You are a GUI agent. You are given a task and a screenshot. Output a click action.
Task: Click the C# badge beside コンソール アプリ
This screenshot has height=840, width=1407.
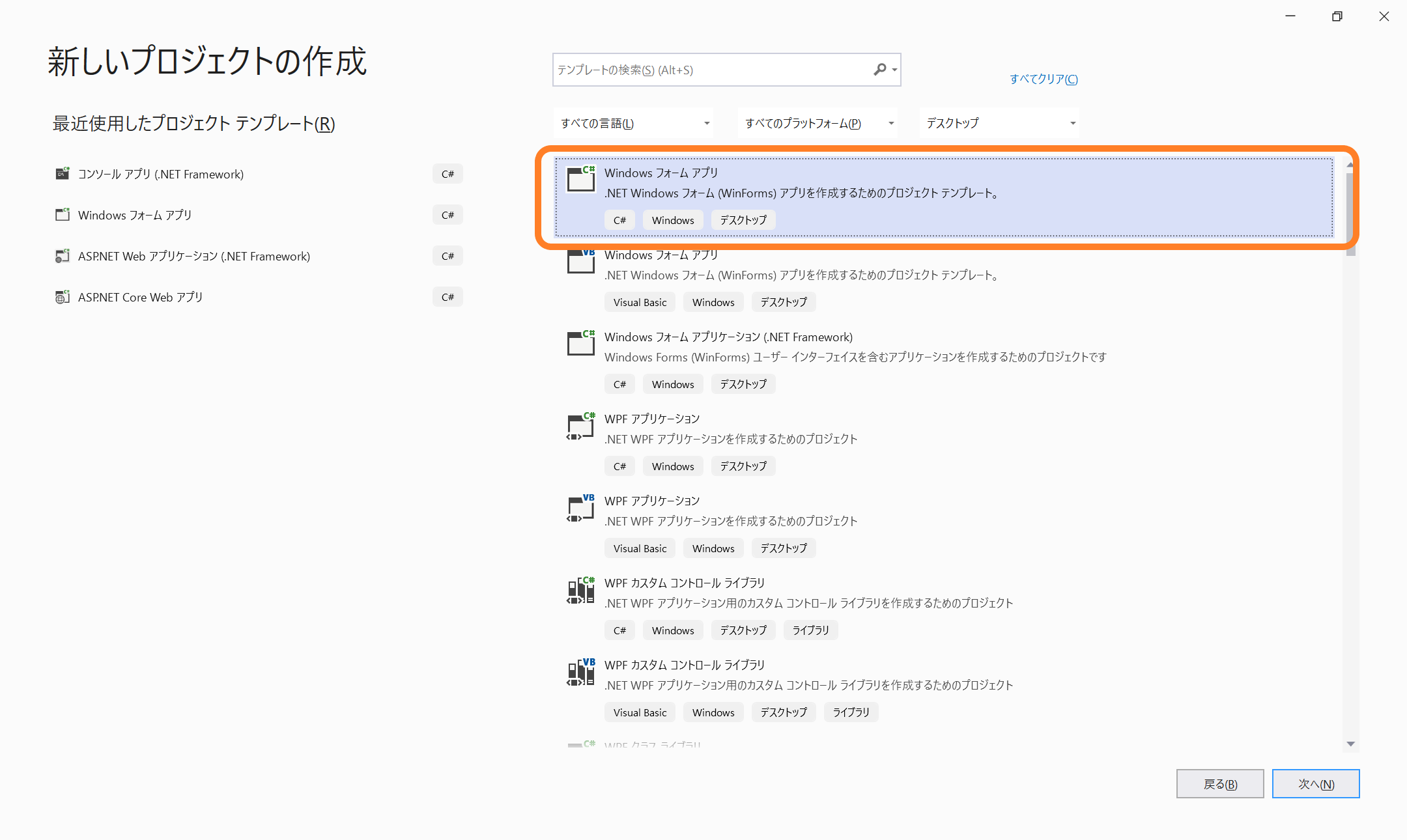[x=448, y=174]
